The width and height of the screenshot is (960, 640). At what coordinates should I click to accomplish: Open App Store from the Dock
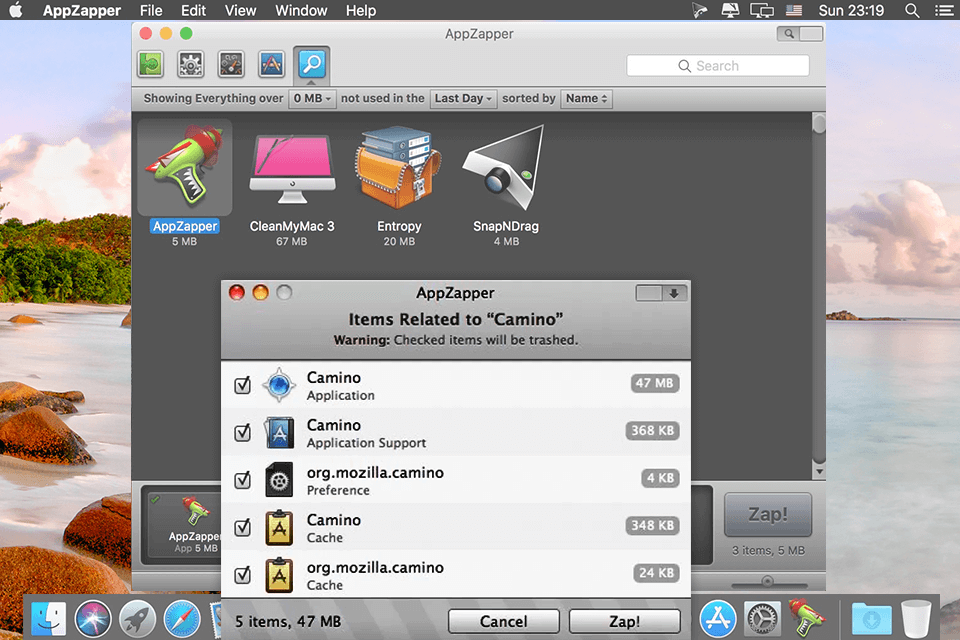(718, 619)
